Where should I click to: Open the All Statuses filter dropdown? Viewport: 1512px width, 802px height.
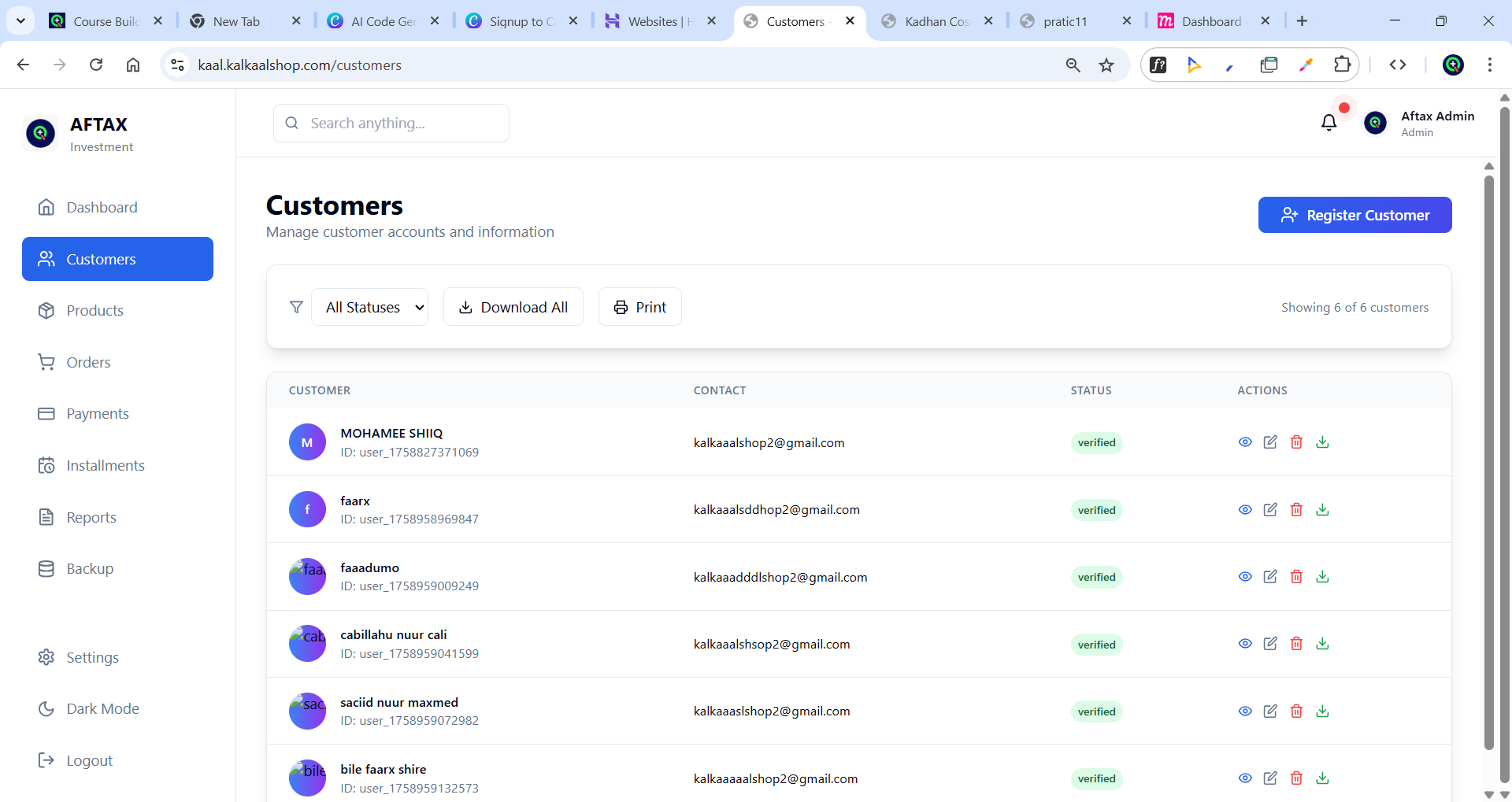click(370, 307)
